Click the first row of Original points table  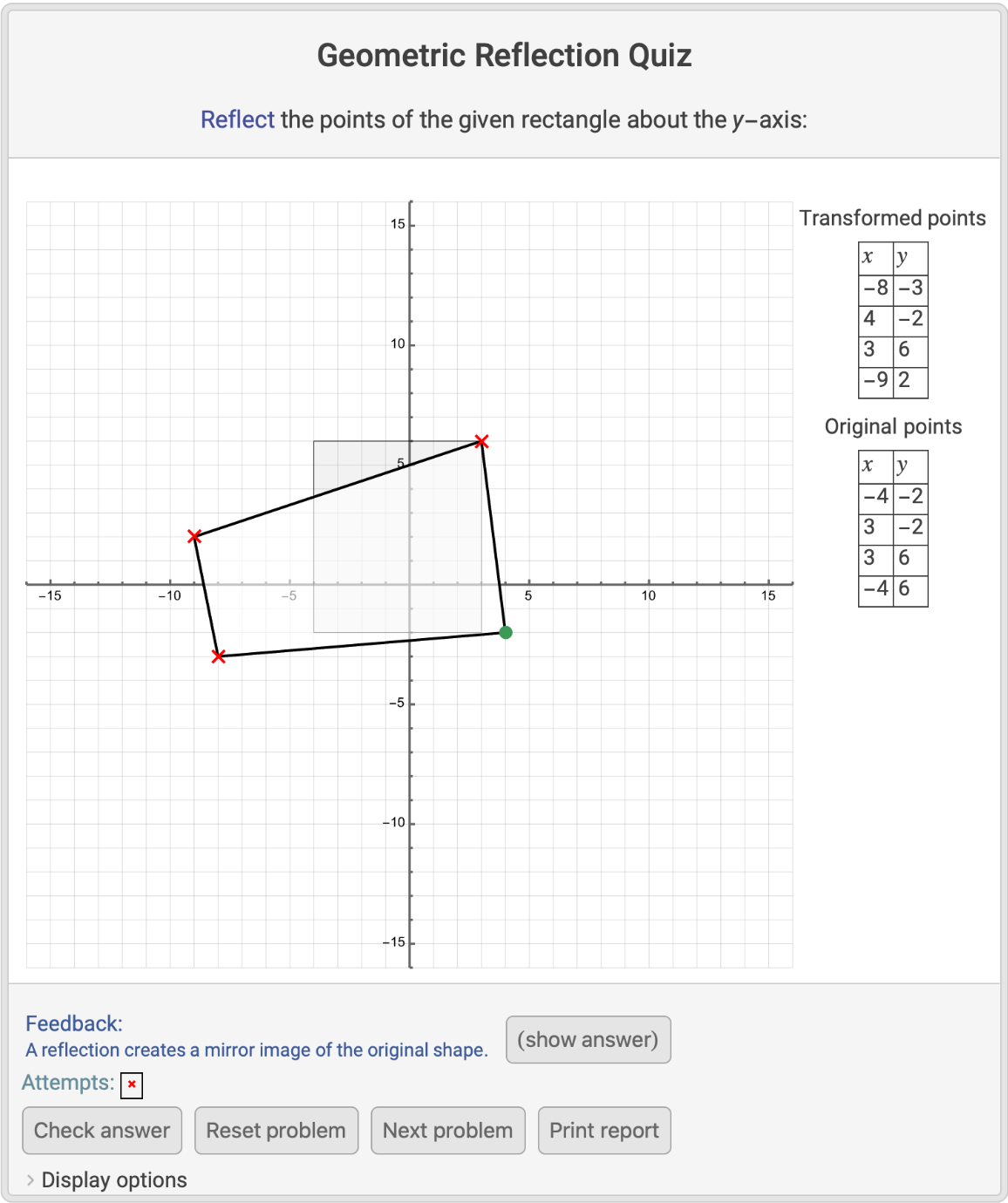[892, 497]
